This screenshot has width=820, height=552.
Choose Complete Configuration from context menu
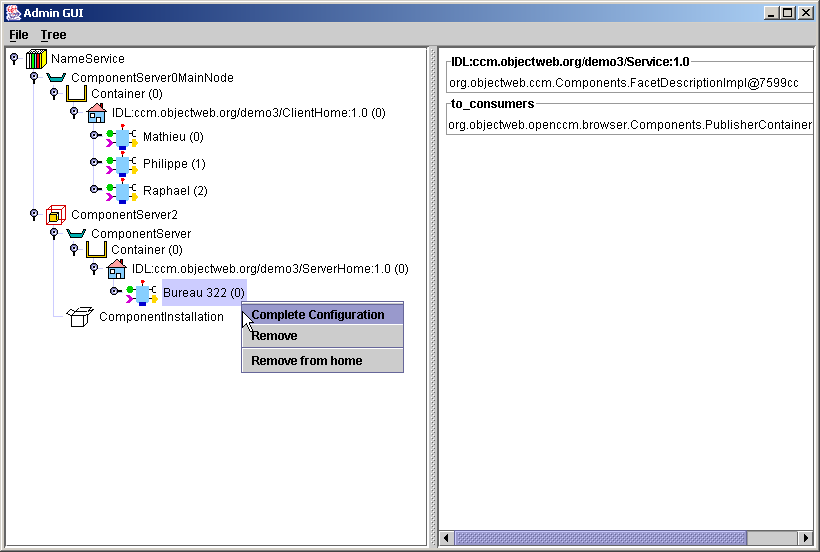coord(322,315)
